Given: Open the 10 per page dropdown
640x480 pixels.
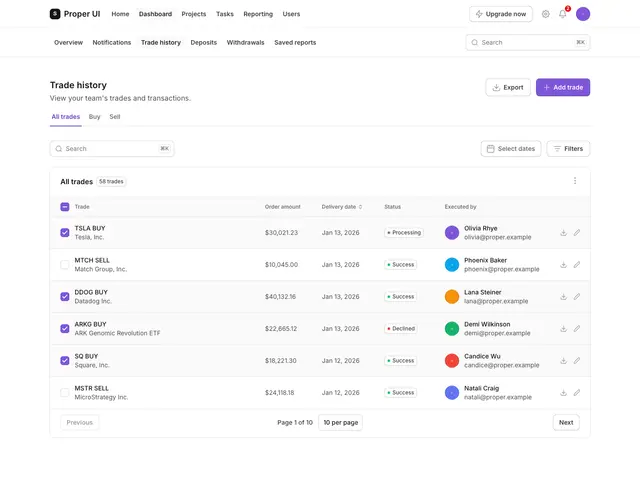Looking at the screenshot, I should pos(340,422).
